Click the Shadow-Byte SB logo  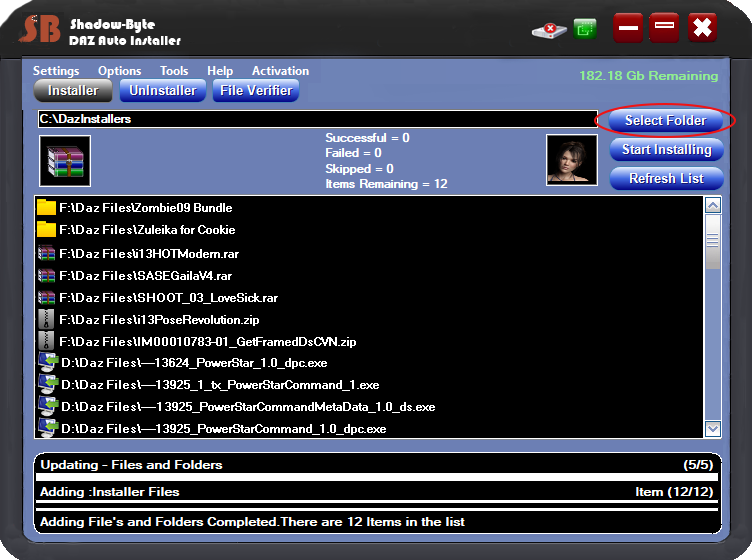coord(42,29)
